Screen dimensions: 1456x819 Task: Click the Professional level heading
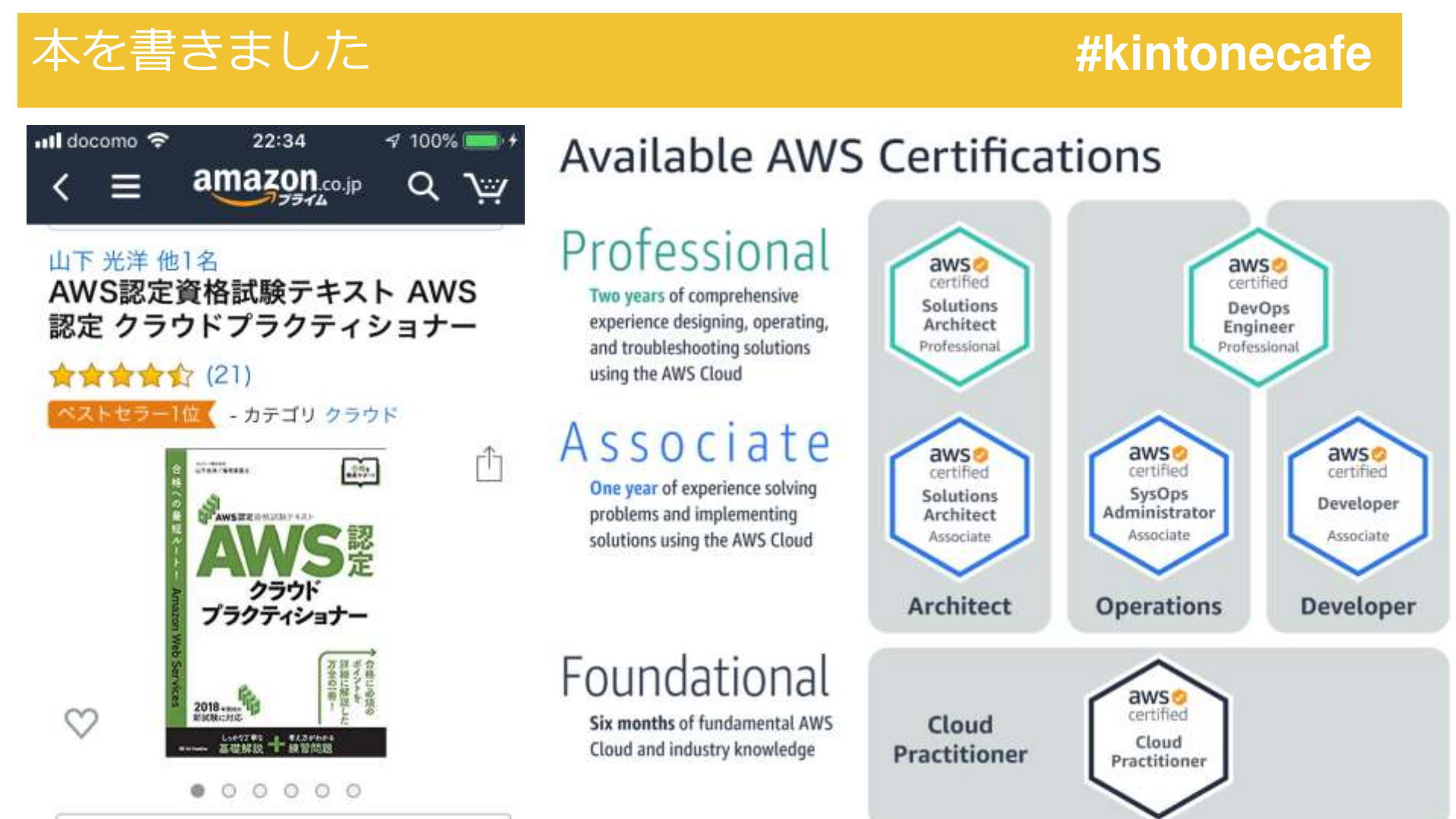pyautogui.click(x=695, y=251)
